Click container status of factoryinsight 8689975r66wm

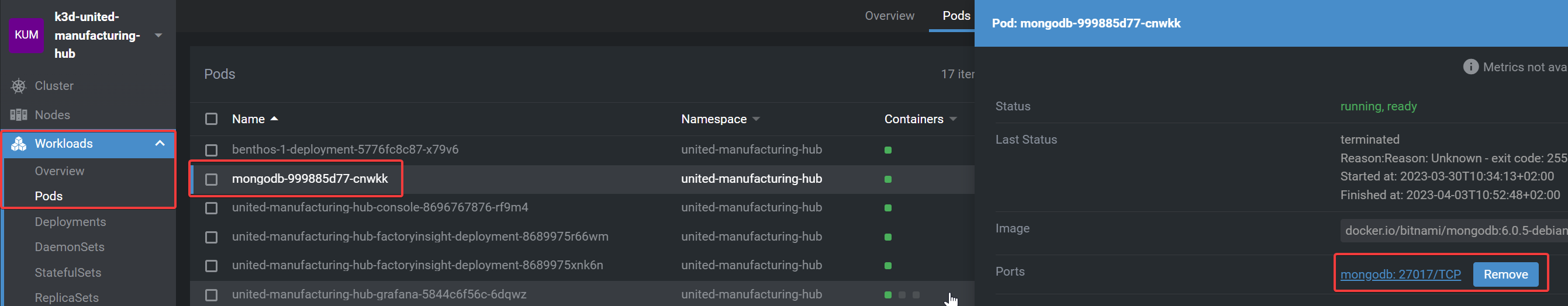888,237
